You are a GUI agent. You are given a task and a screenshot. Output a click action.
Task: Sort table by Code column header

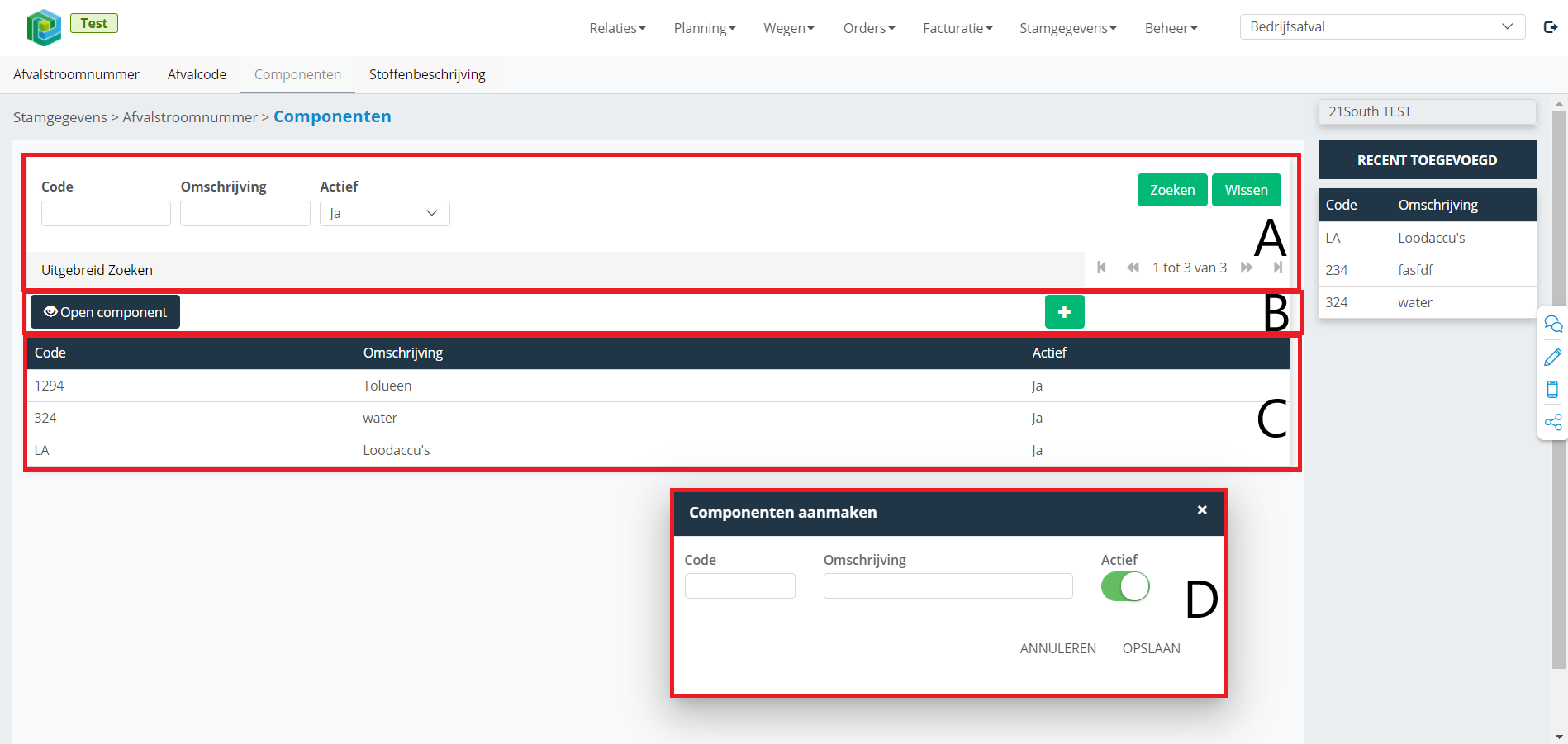pos(50,353)
